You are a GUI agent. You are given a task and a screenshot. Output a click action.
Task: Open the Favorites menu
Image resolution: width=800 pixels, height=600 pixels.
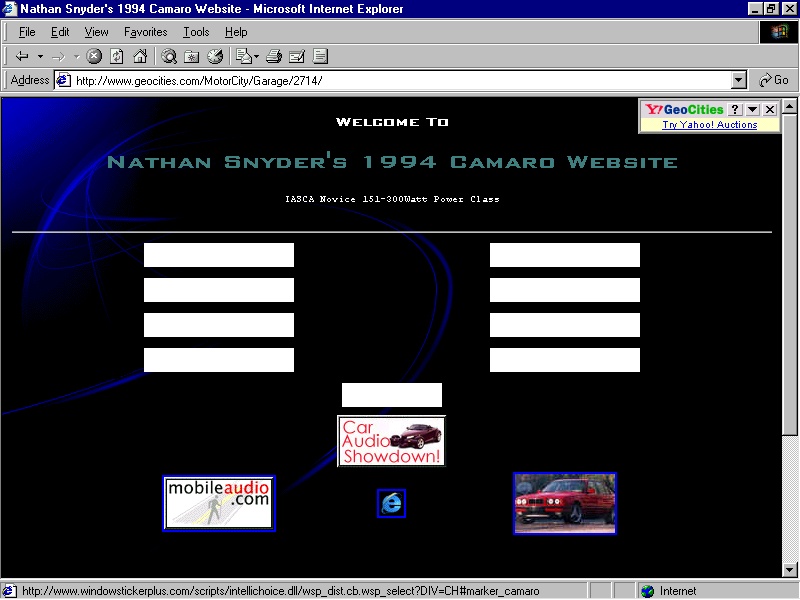click(146, 32)
